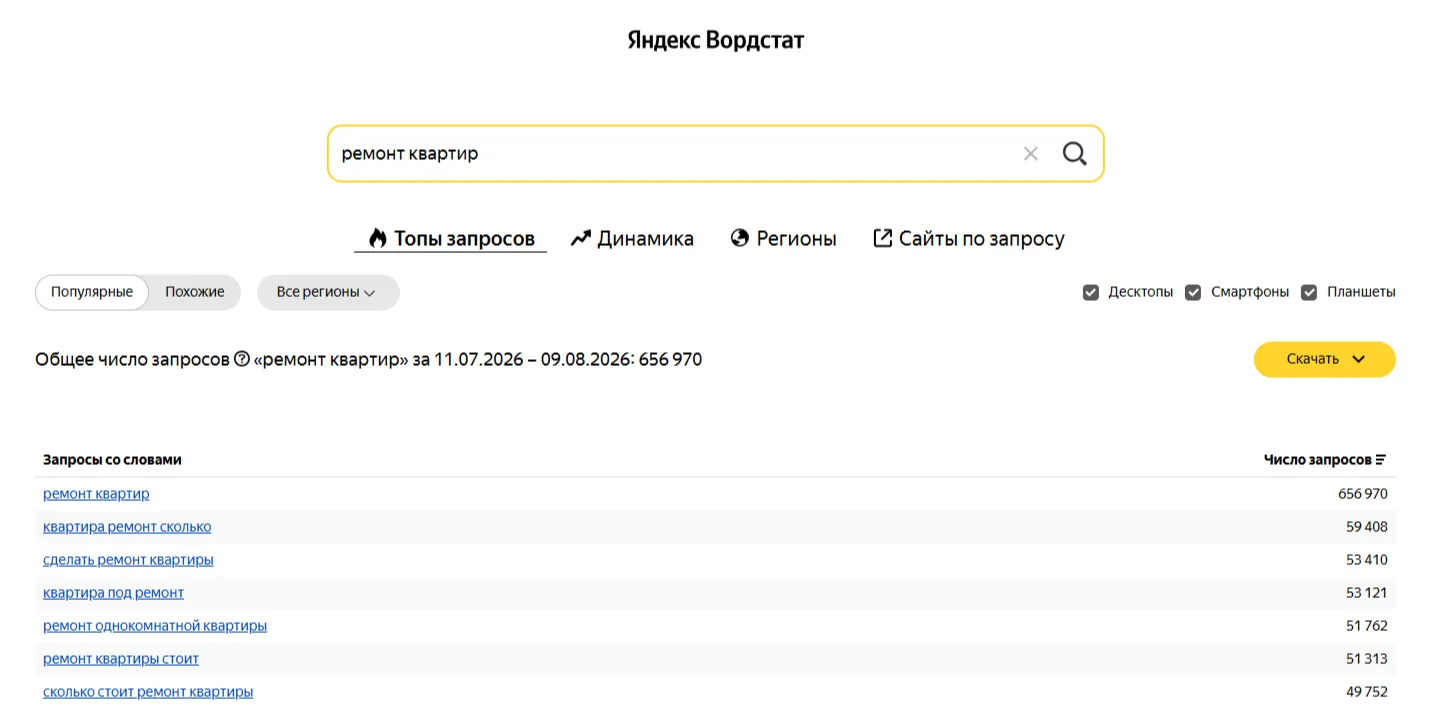Click the 51 313 count value
This screenshot has height=707, width=1440.
pos(1367,659)
